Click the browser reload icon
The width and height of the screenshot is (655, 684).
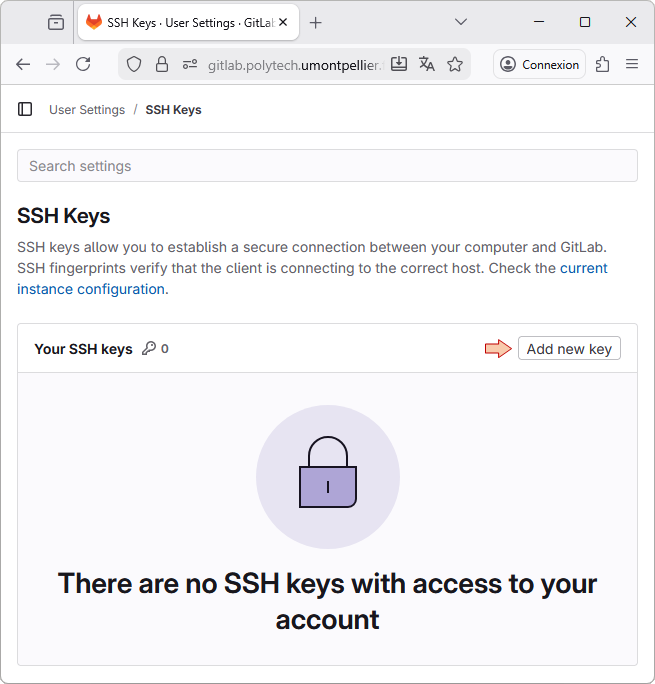[x=83, y=64]
